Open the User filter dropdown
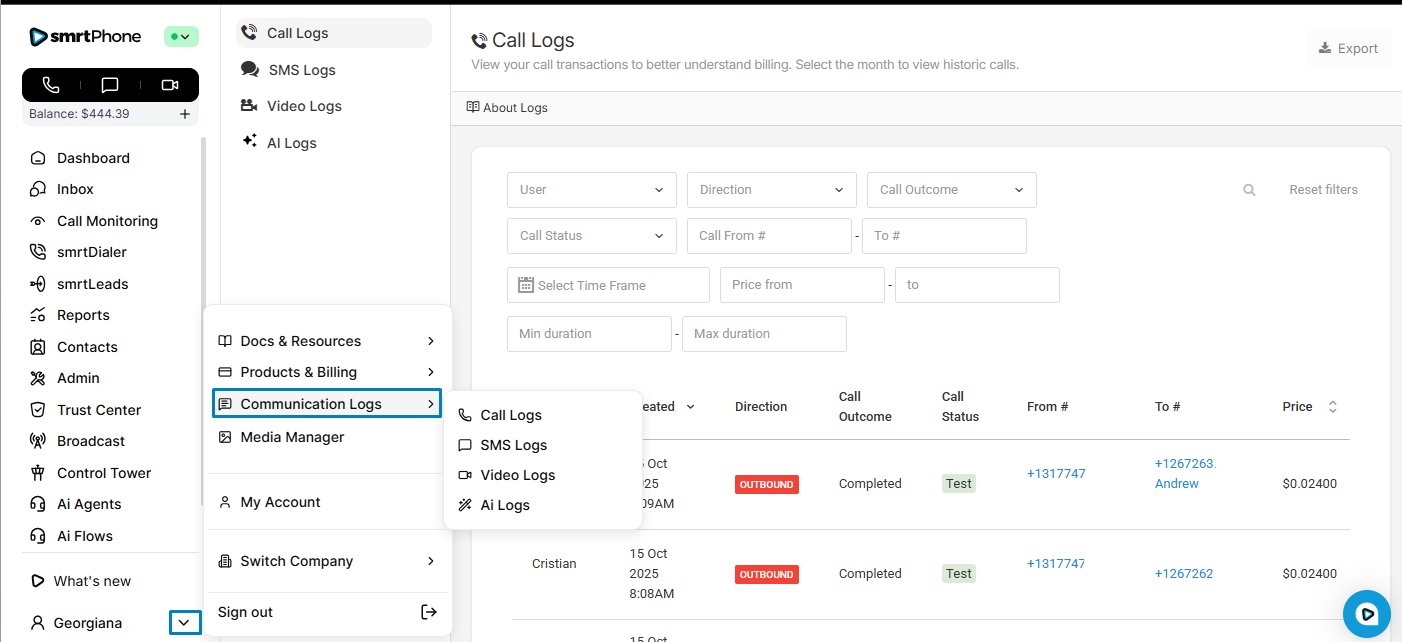The image size is (1402, 642). pos(591,190)
